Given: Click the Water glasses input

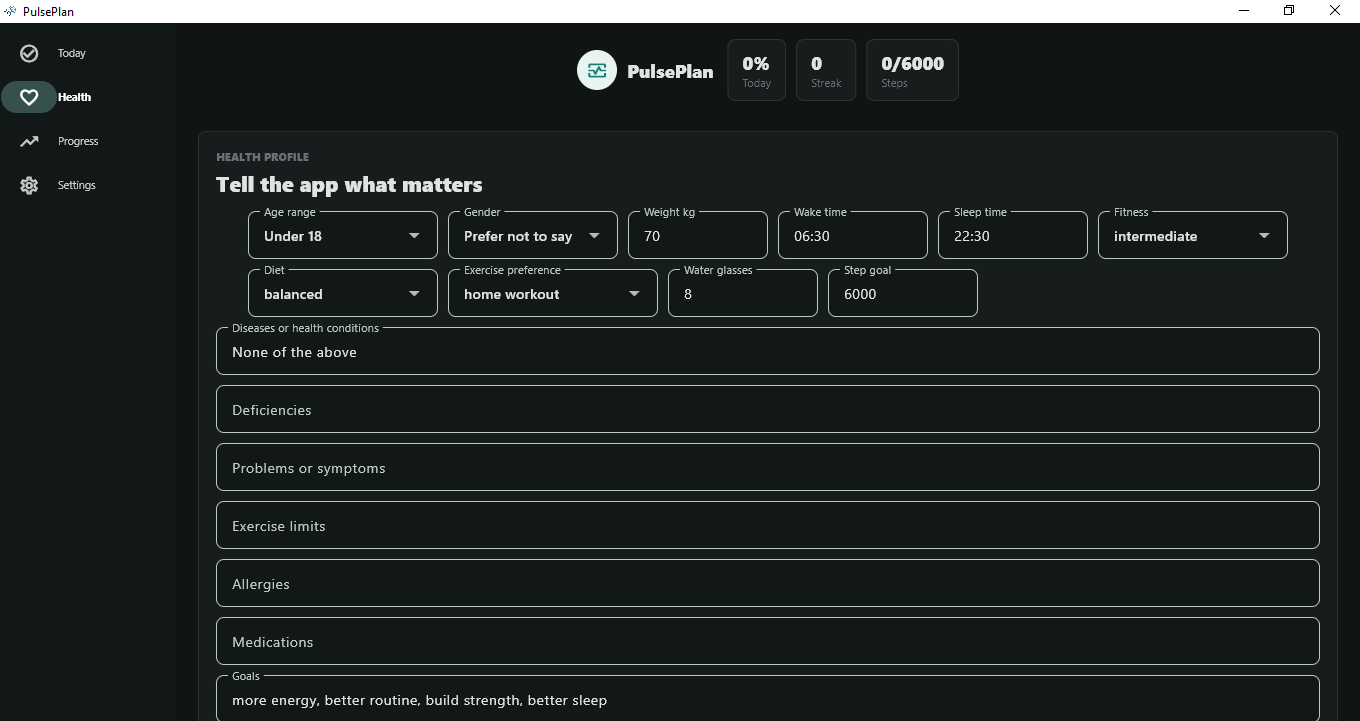Looking at the screenshot, I should (x=743, y=293).
